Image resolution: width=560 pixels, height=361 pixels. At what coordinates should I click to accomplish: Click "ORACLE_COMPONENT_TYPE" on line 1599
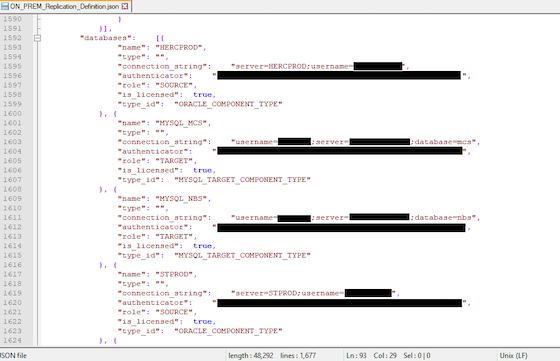click(x=228, y=104)
